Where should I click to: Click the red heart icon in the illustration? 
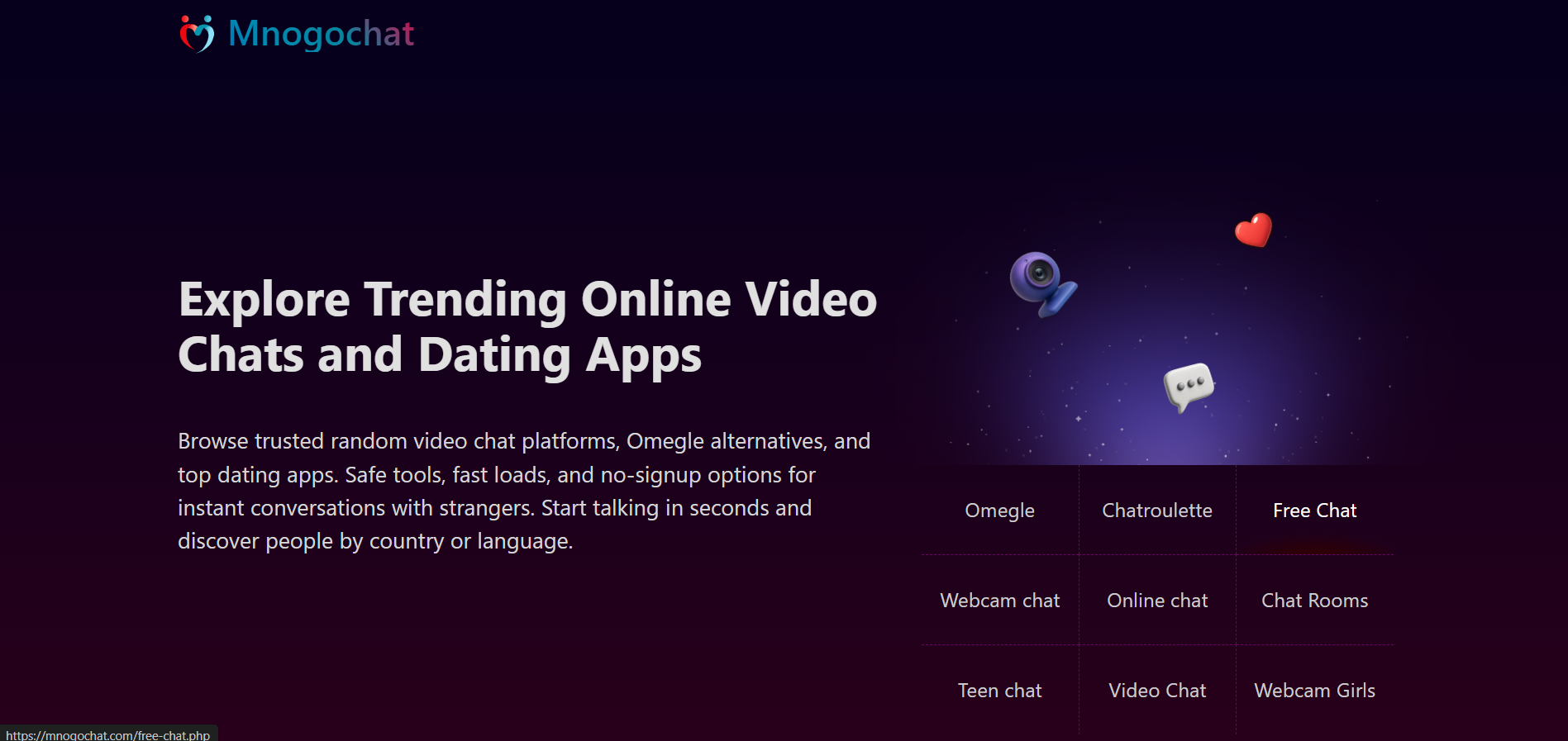[x=1254, y=230]
